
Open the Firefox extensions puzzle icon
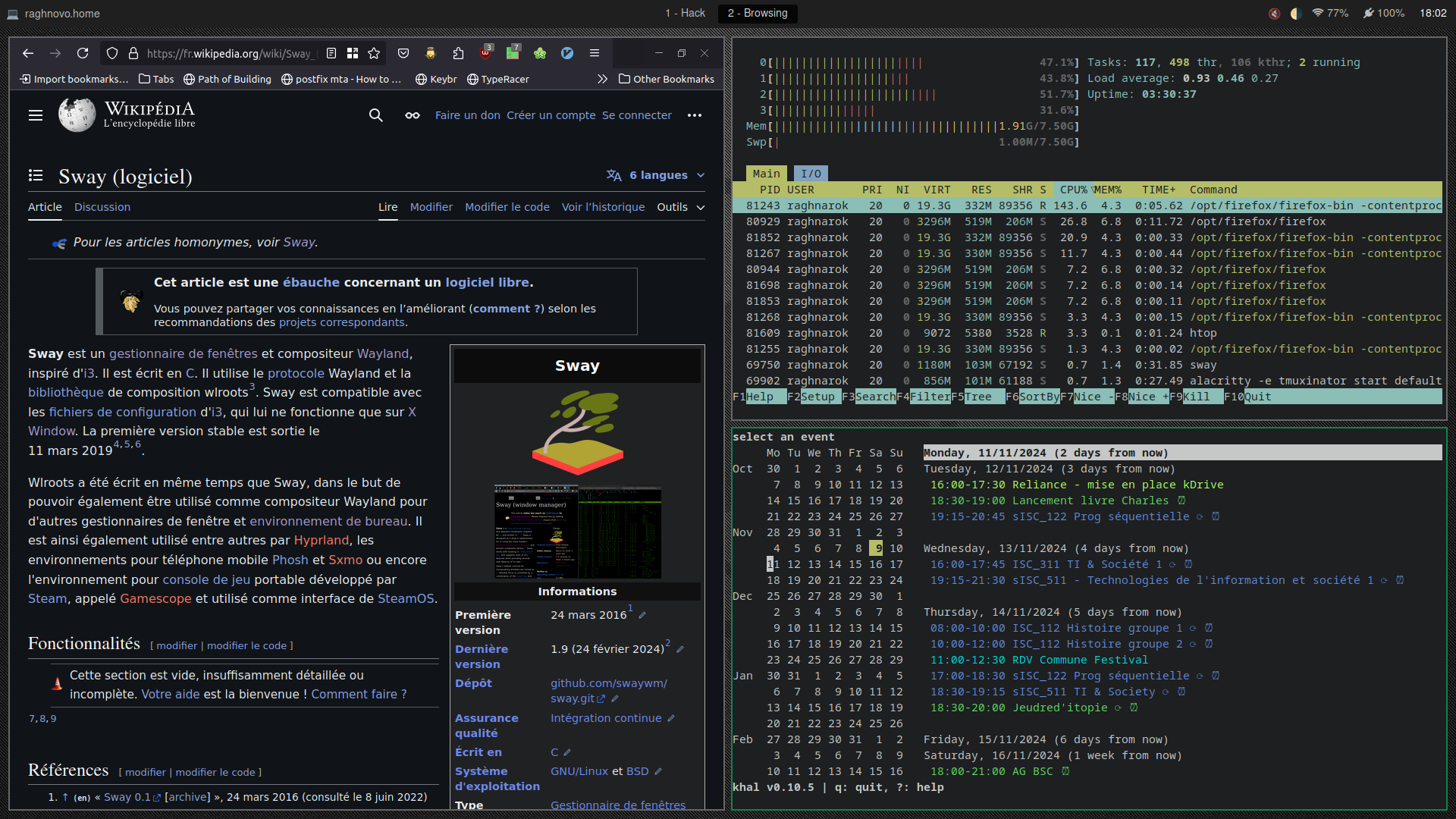pyautogui.click(x=458, y=53)
